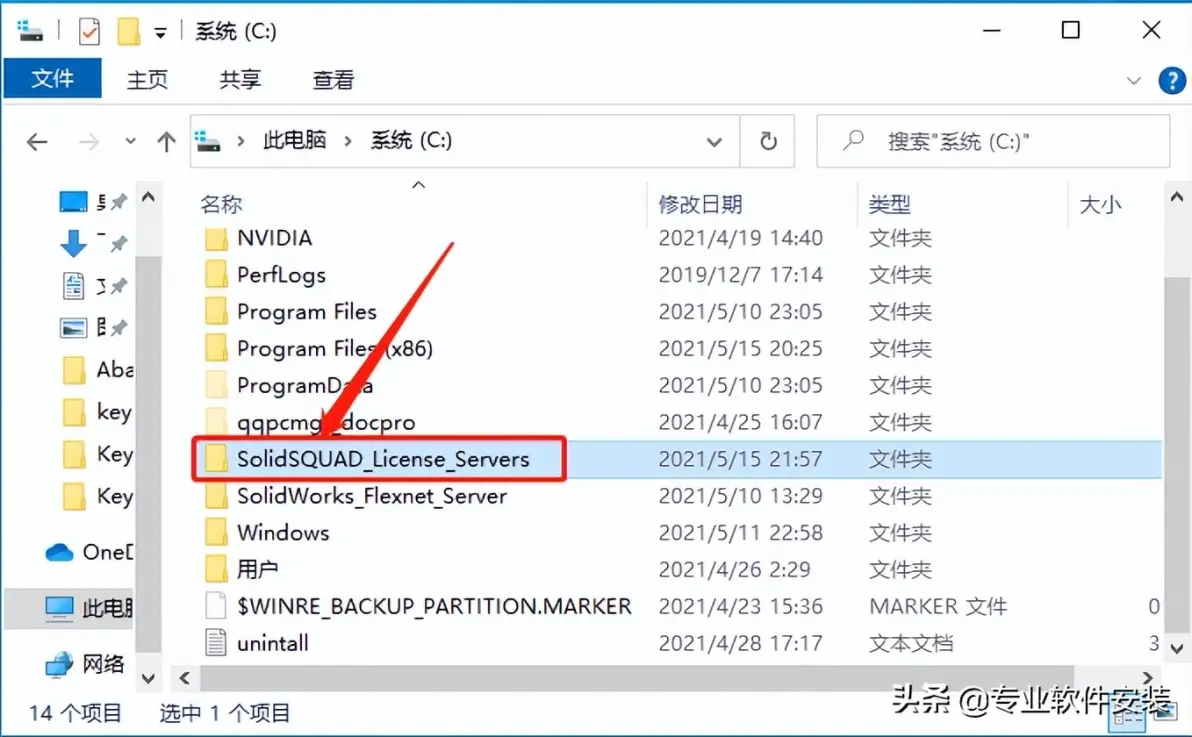Click the drive icon in the title bar
The width and height of the screenshot is (1192, 737).
(30, 31)
